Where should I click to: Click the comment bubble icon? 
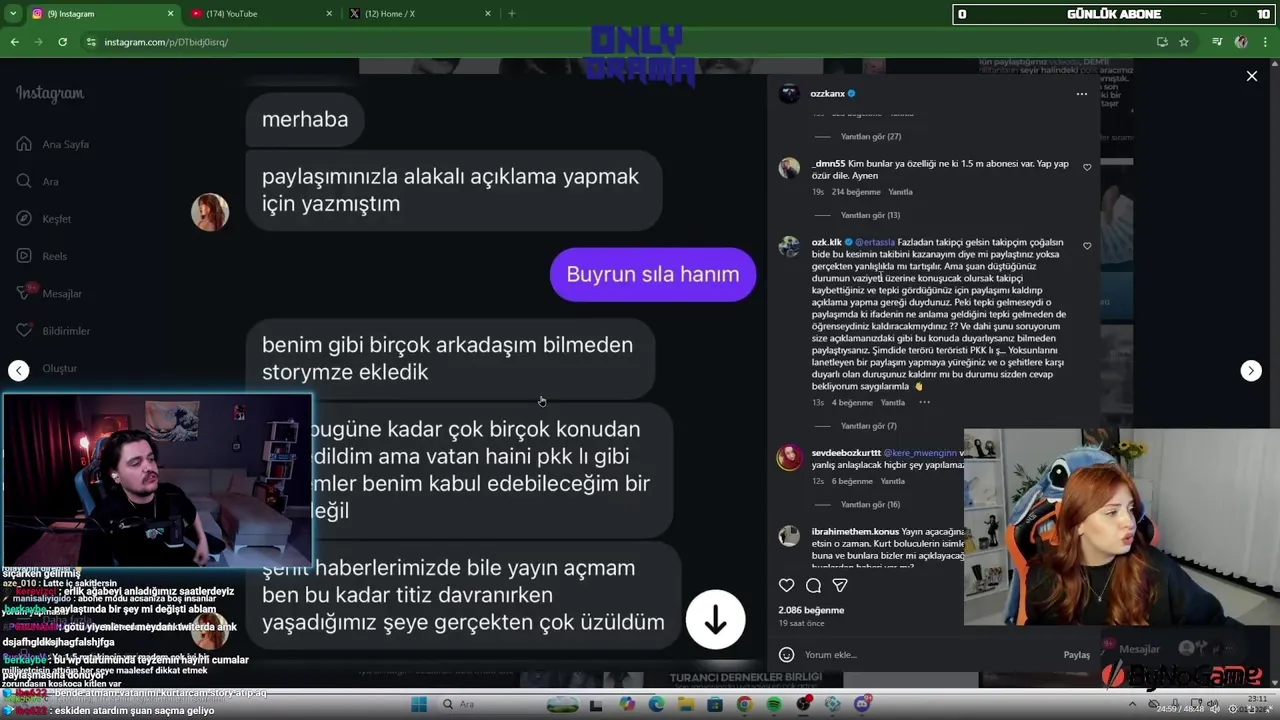pos(813,585)
